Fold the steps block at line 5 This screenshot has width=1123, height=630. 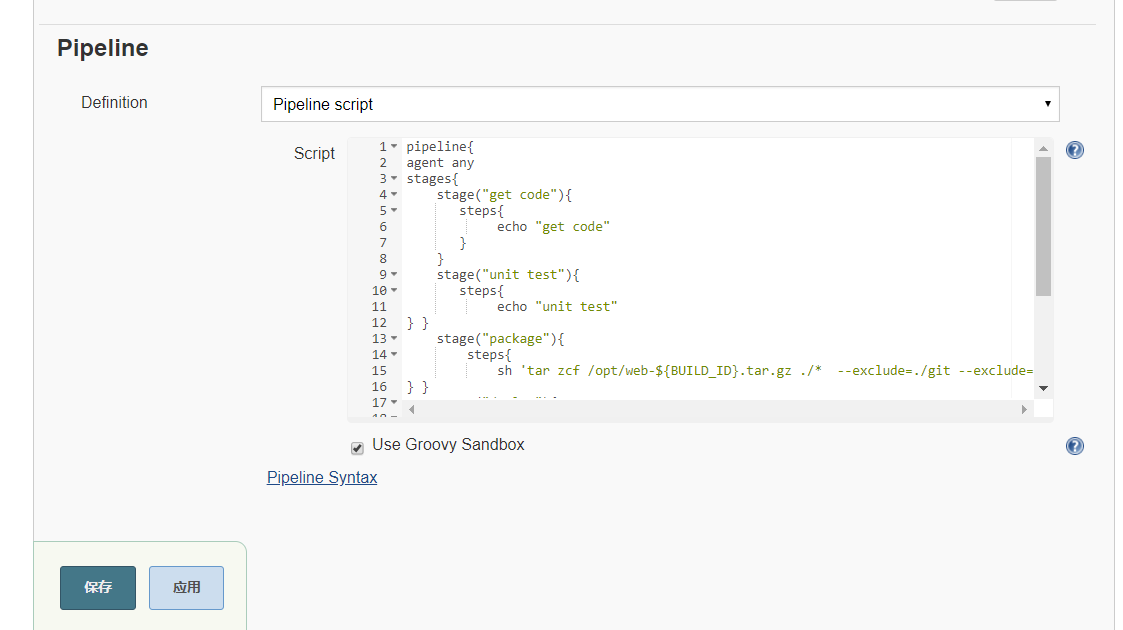pyautogui.click(x=394, y=211)
